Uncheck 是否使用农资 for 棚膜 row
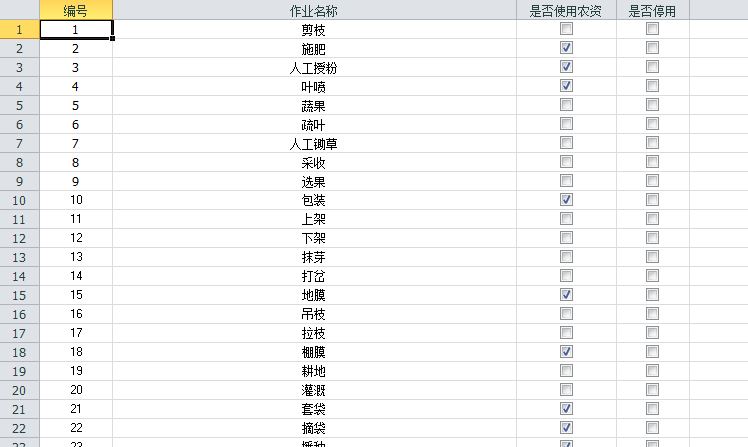The image size is (748, 447). 566,352
